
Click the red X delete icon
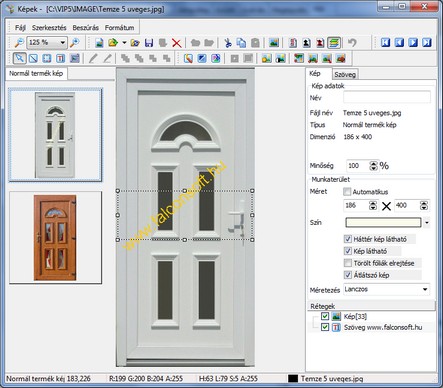click(177, 43)
